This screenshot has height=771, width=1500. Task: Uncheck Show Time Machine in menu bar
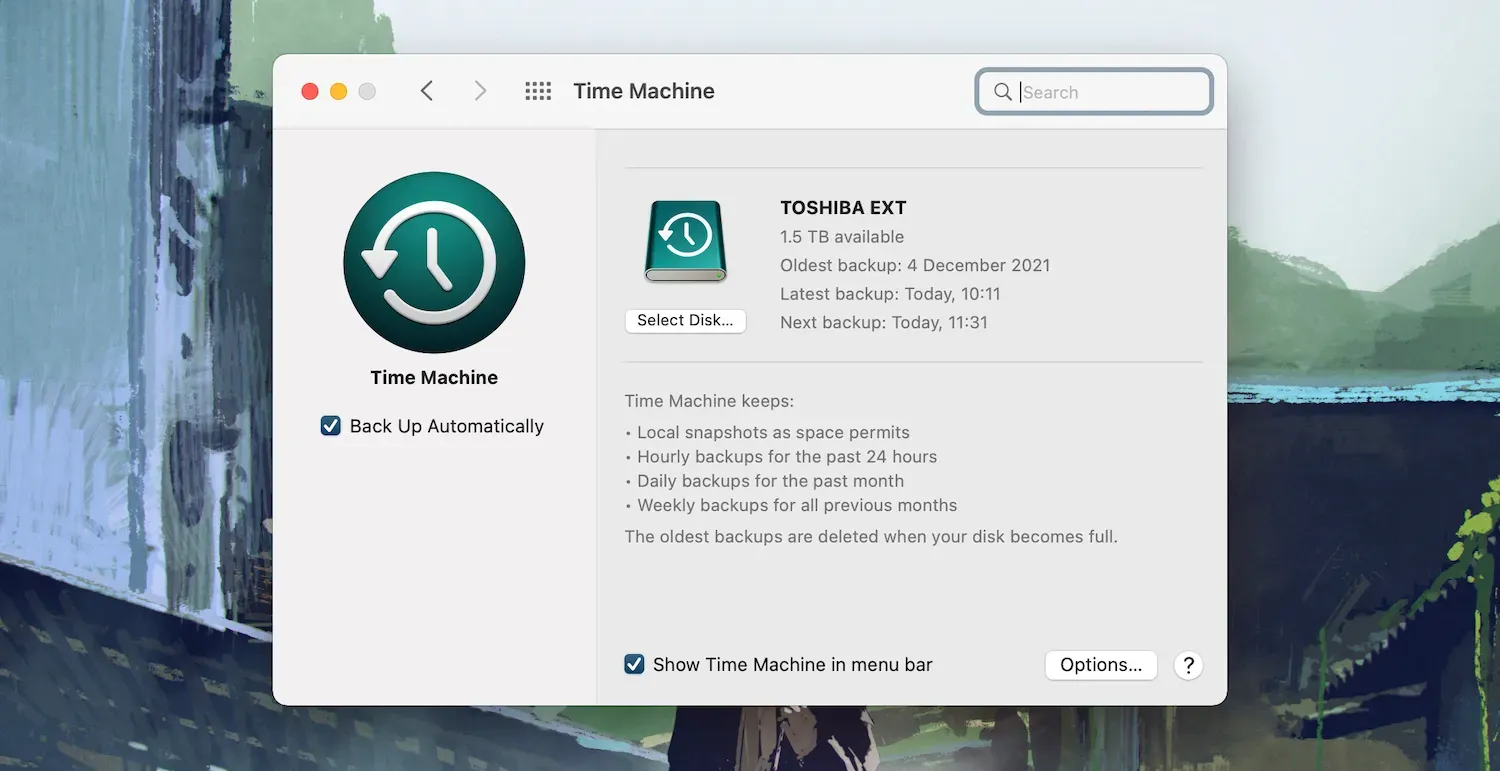tap(634, 663)
